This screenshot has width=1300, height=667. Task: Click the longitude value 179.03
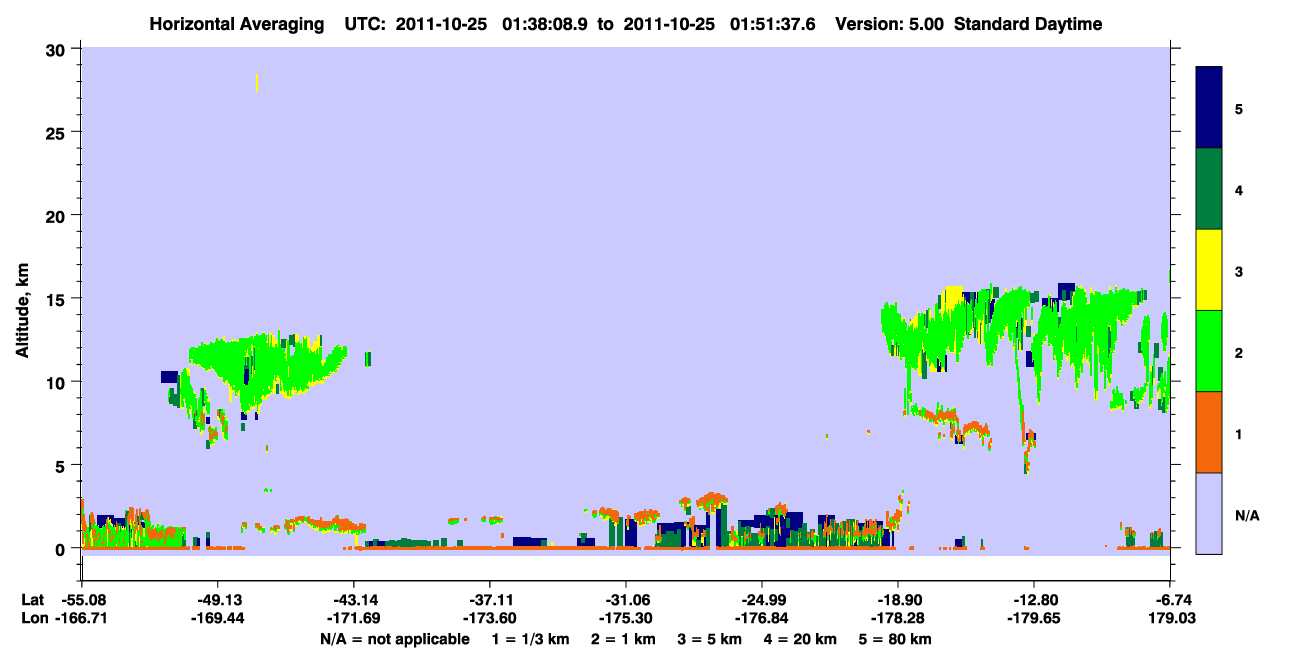pos(1170,619)
